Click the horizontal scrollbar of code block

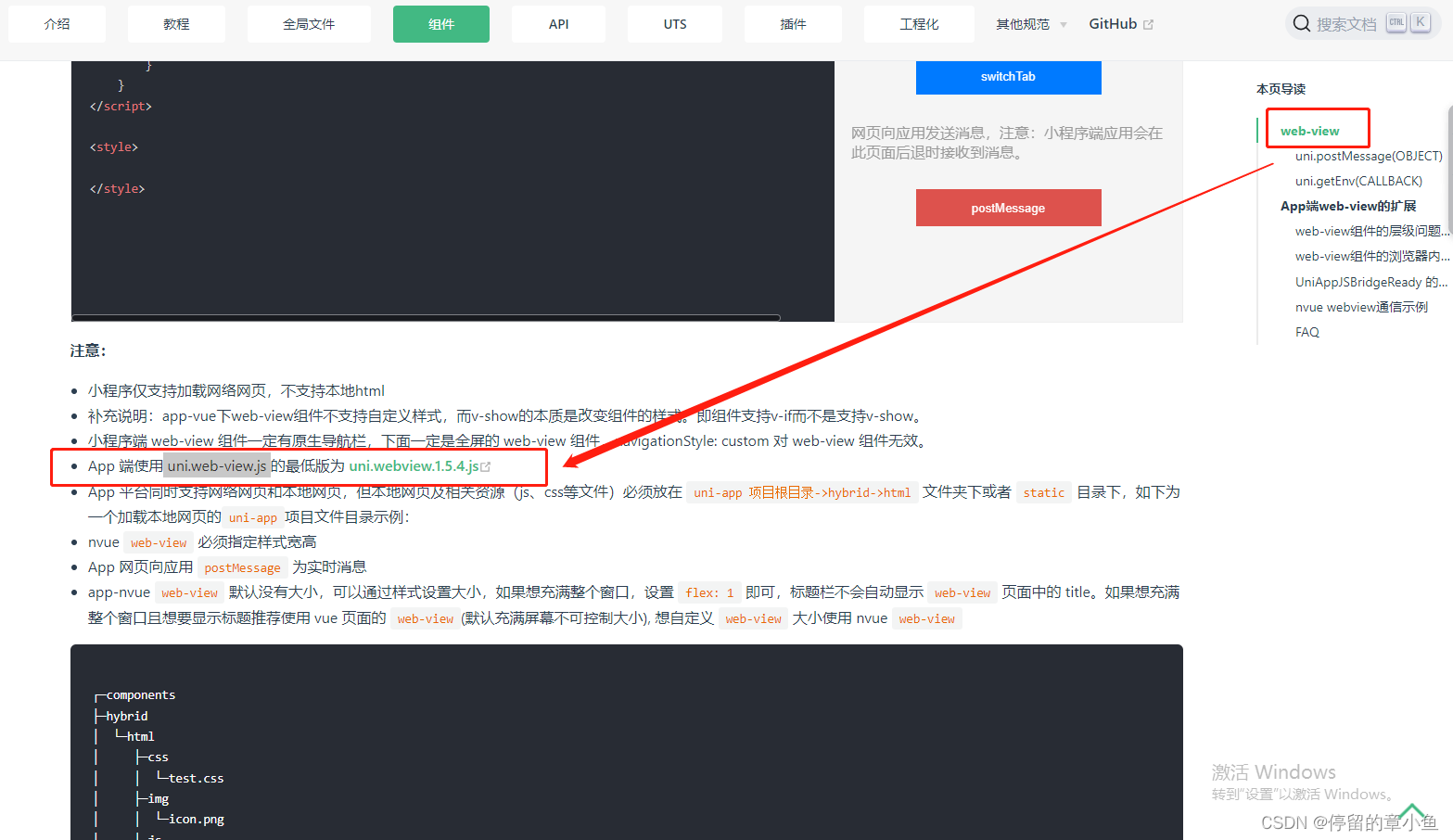(x=427, y=318)
